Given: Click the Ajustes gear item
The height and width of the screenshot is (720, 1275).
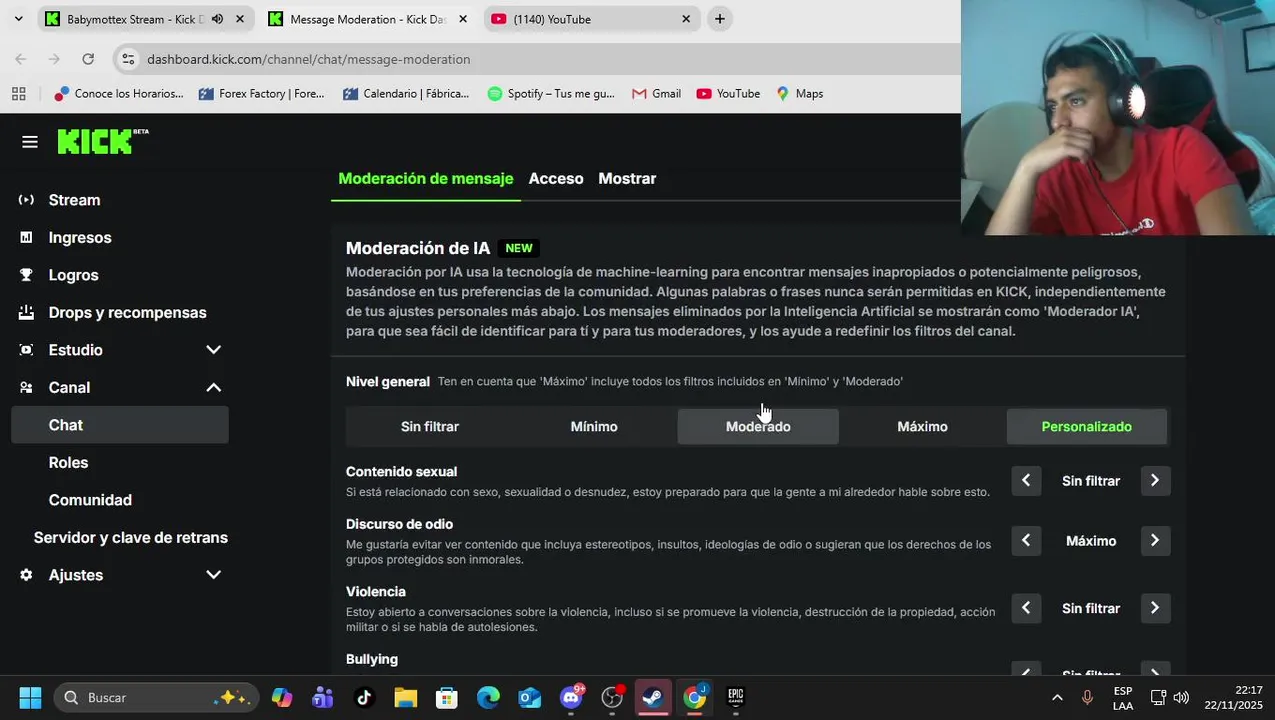Looking at the screenshot, I should 76,575.
